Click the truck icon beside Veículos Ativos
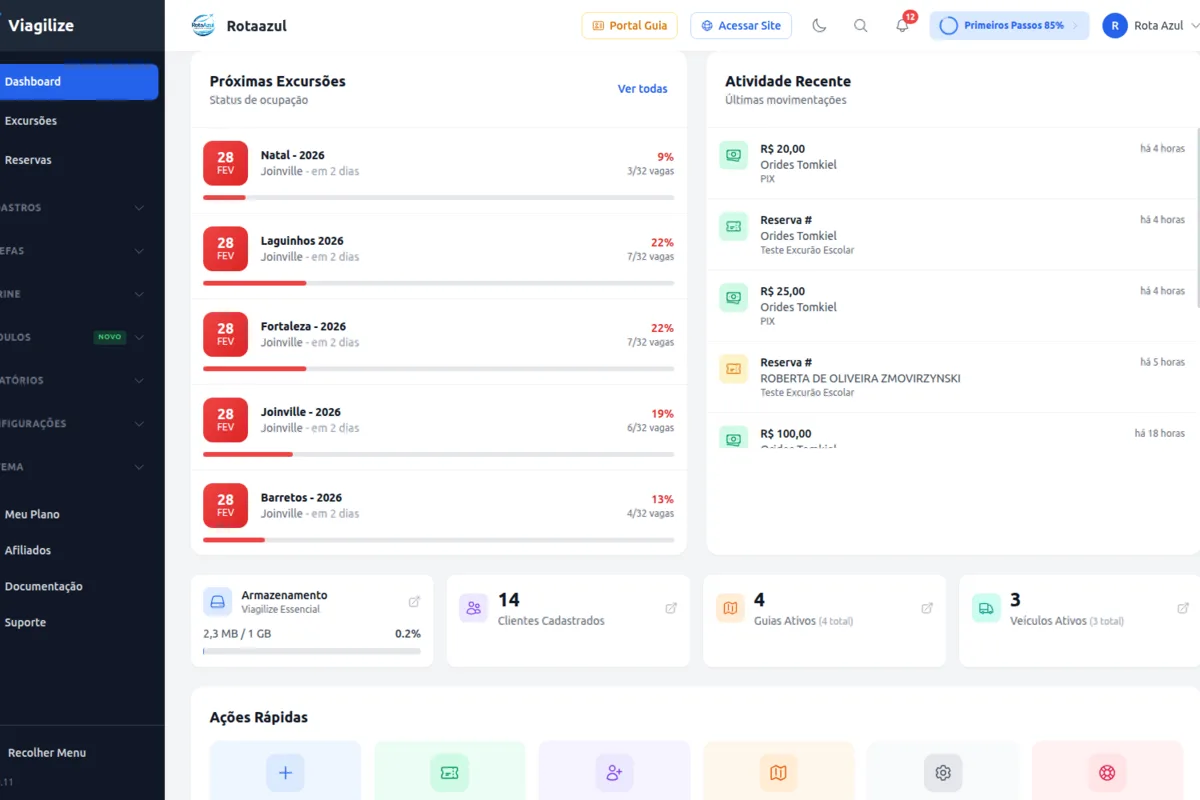This screenshot has width=1200, height=800. [986, 608]
